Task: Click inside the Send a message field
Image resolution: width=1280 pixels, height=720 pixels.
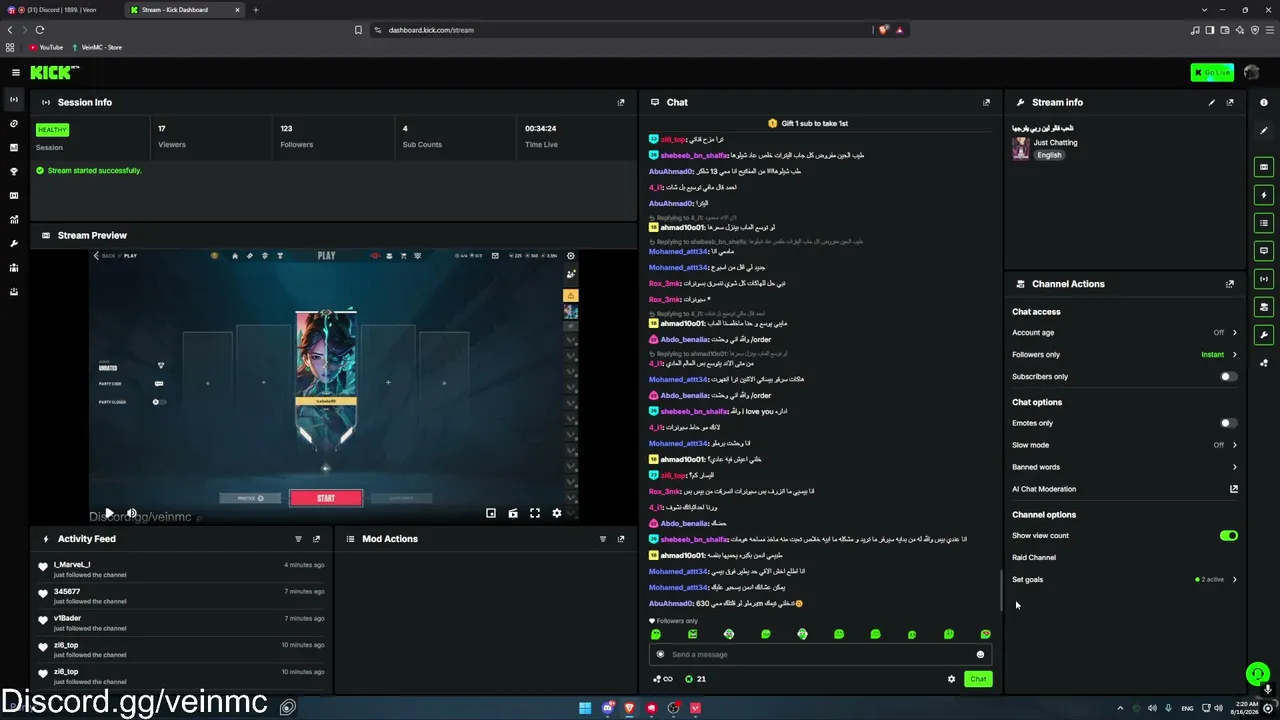Action: (820, 655)
